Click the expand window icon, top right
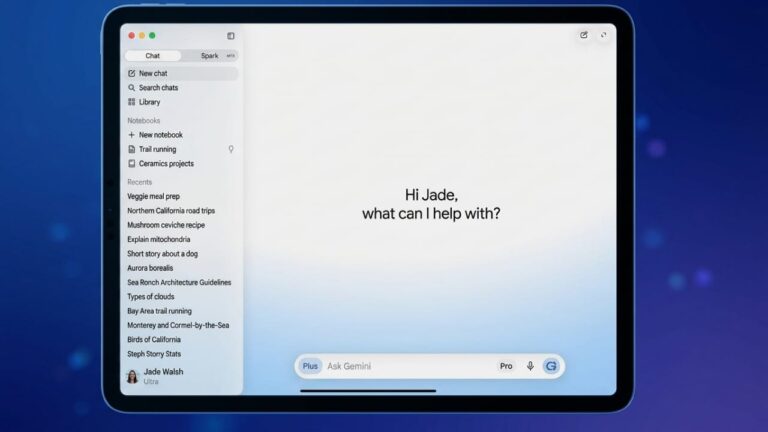This screenshot has height=432, width=768. 603,35
